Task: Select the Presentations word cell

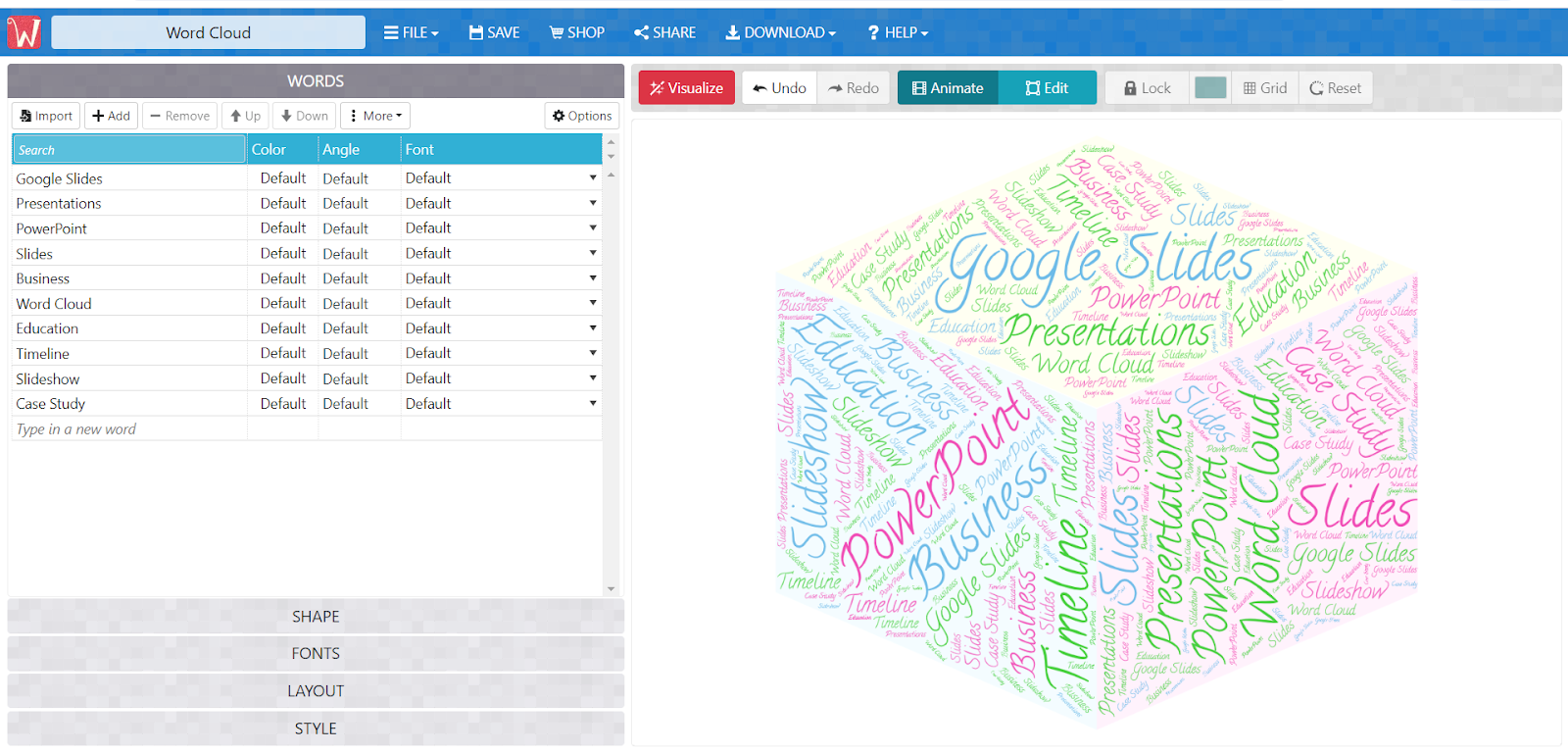Action: pos(129,203)
